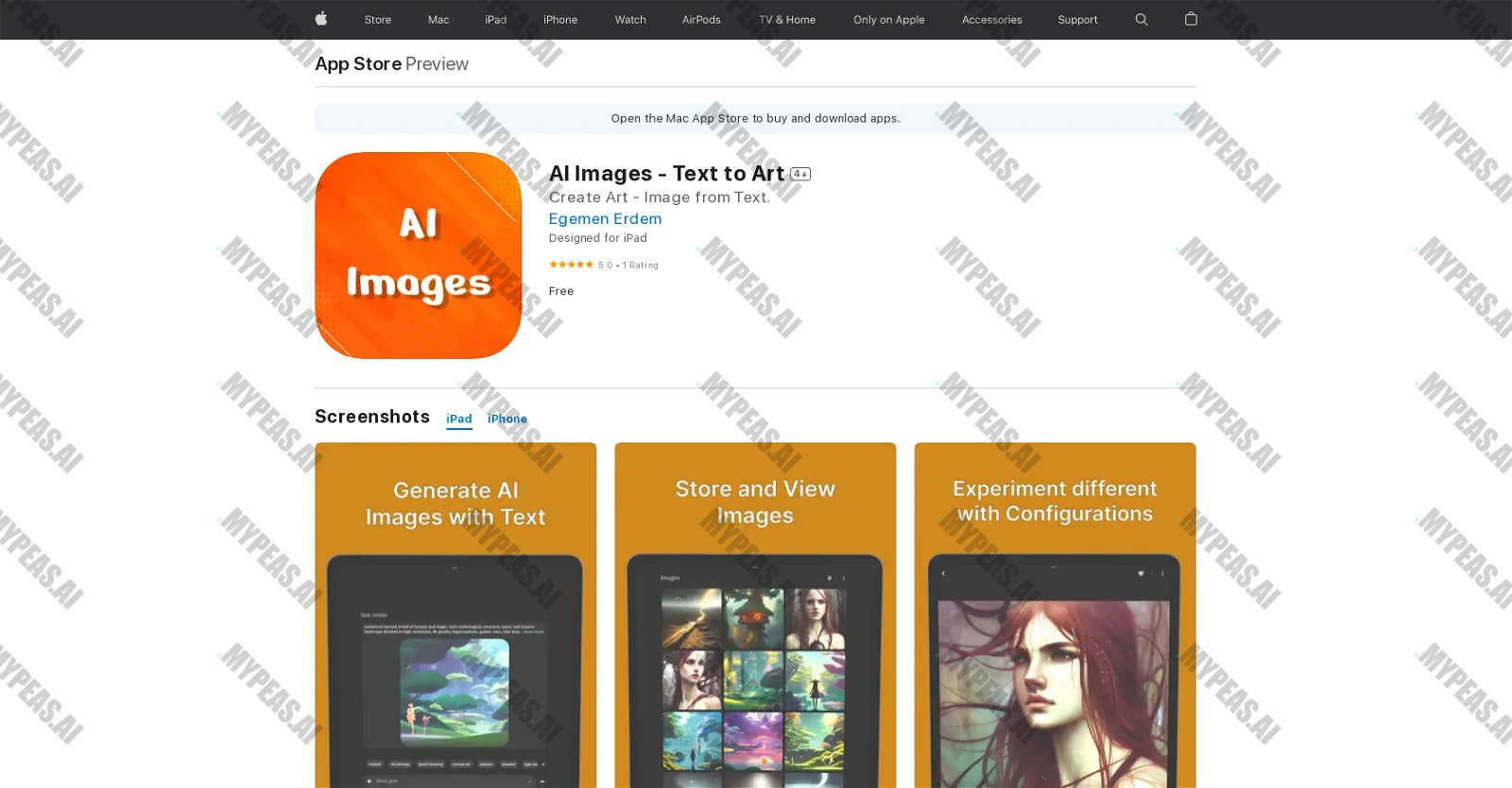
Task: Open the Store menu
Action: (x=378, y=20)
